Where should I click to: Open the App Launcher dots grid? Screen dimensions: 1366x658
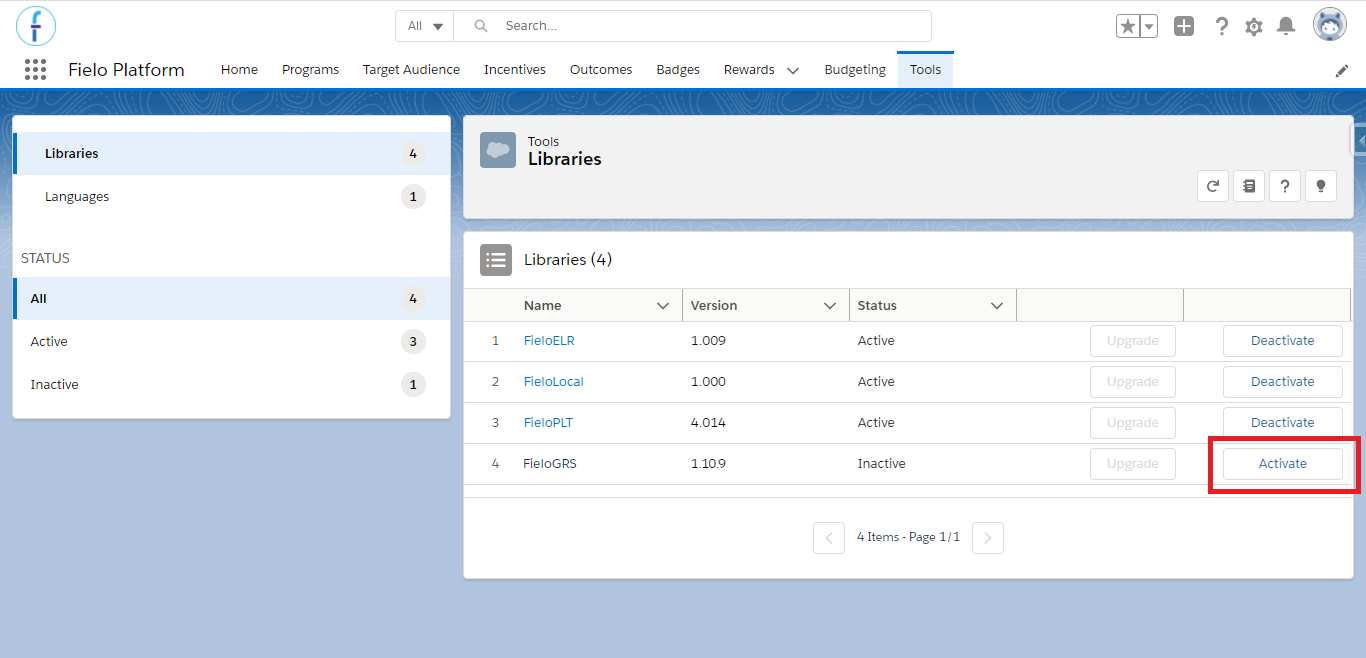tap(35, 69)
